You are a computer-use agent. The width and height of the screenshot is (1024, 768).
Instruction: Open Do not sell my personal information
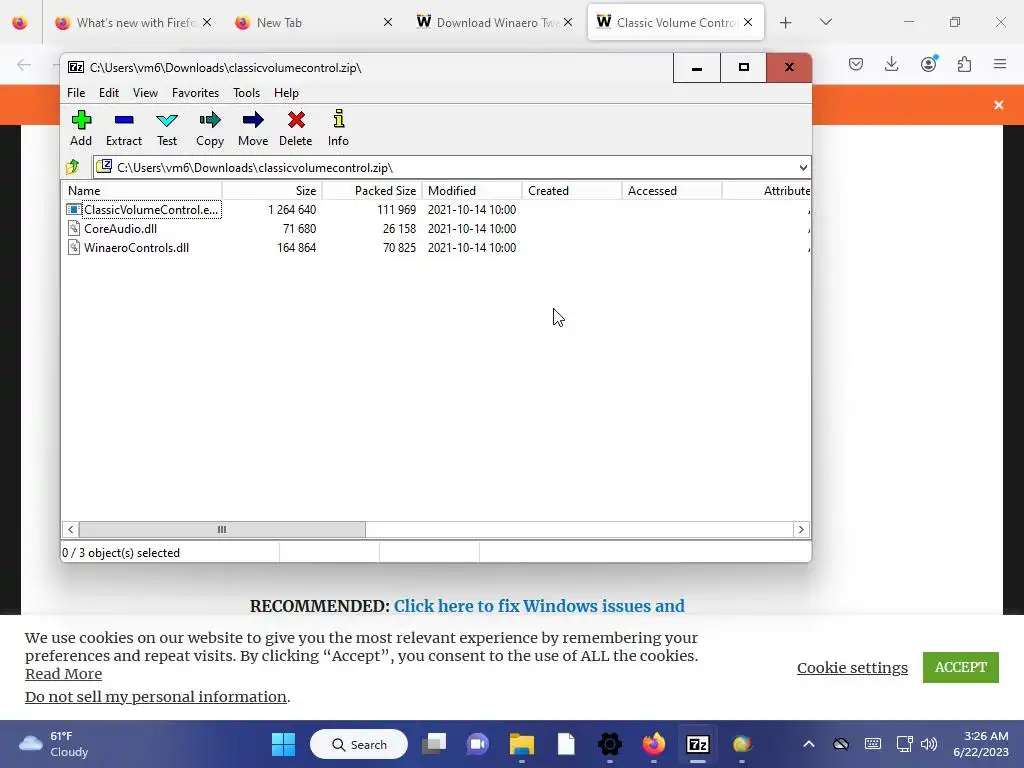(x=156, y=697)
